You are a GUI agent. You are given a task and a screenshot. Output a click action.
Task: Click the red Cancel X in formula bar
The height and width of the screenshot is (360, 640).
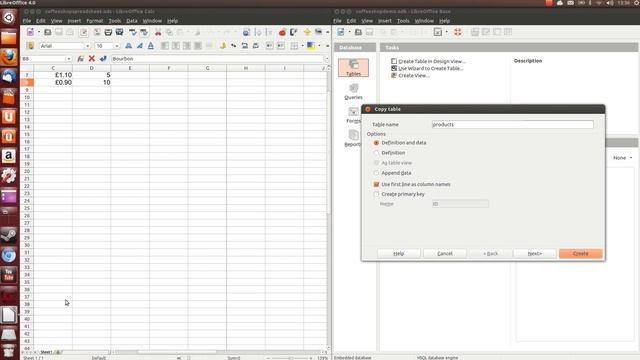coord(92,59)
